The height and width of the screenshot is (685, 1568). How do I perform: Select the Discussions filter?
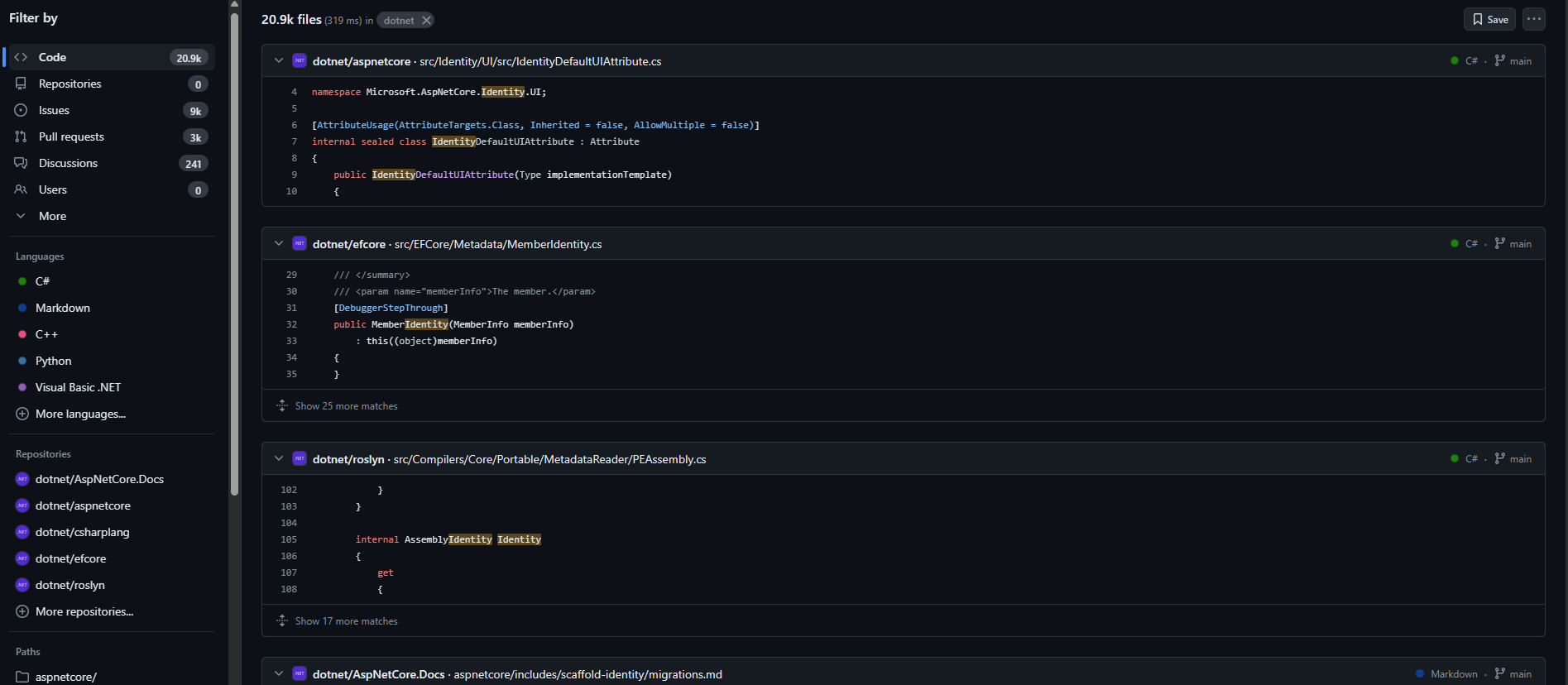112,163
